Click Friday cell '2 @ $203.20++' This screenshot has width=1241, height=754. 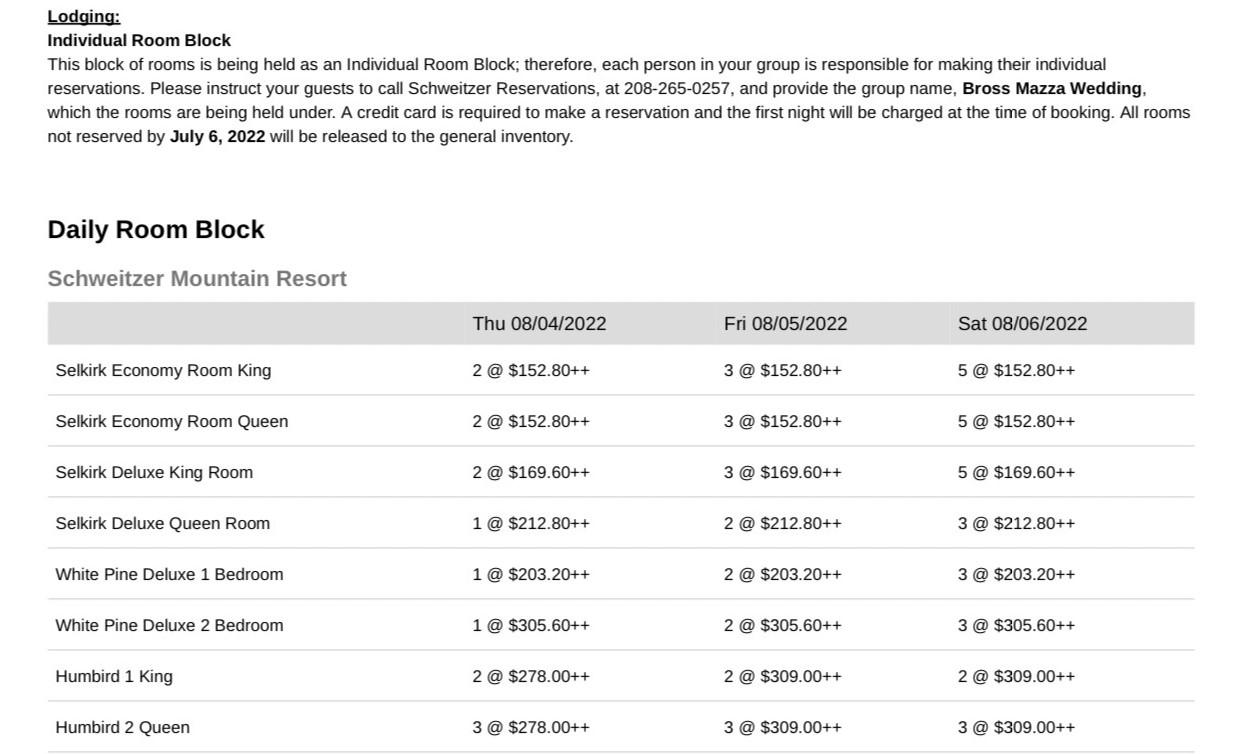[x=783, y=575]
